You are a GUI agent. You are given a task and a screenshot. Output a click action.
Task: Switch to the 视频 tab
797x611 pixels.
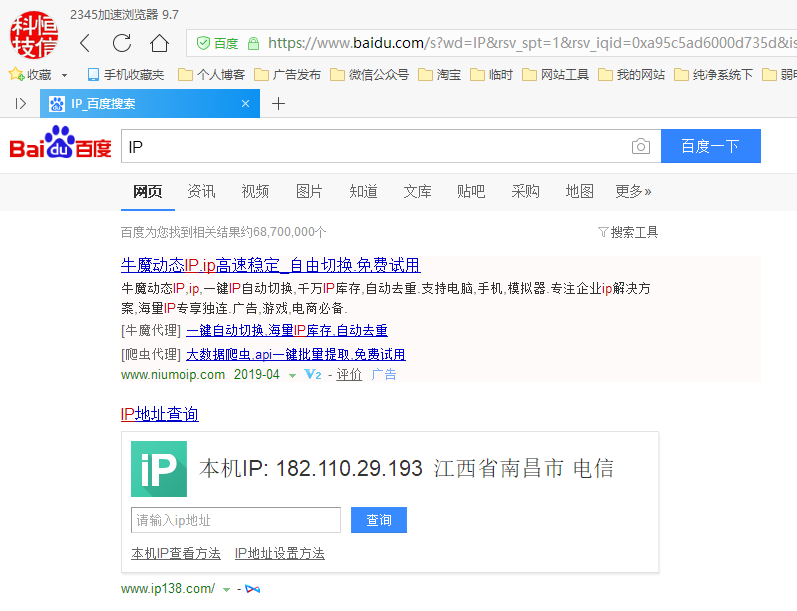(x=255, y=192)
